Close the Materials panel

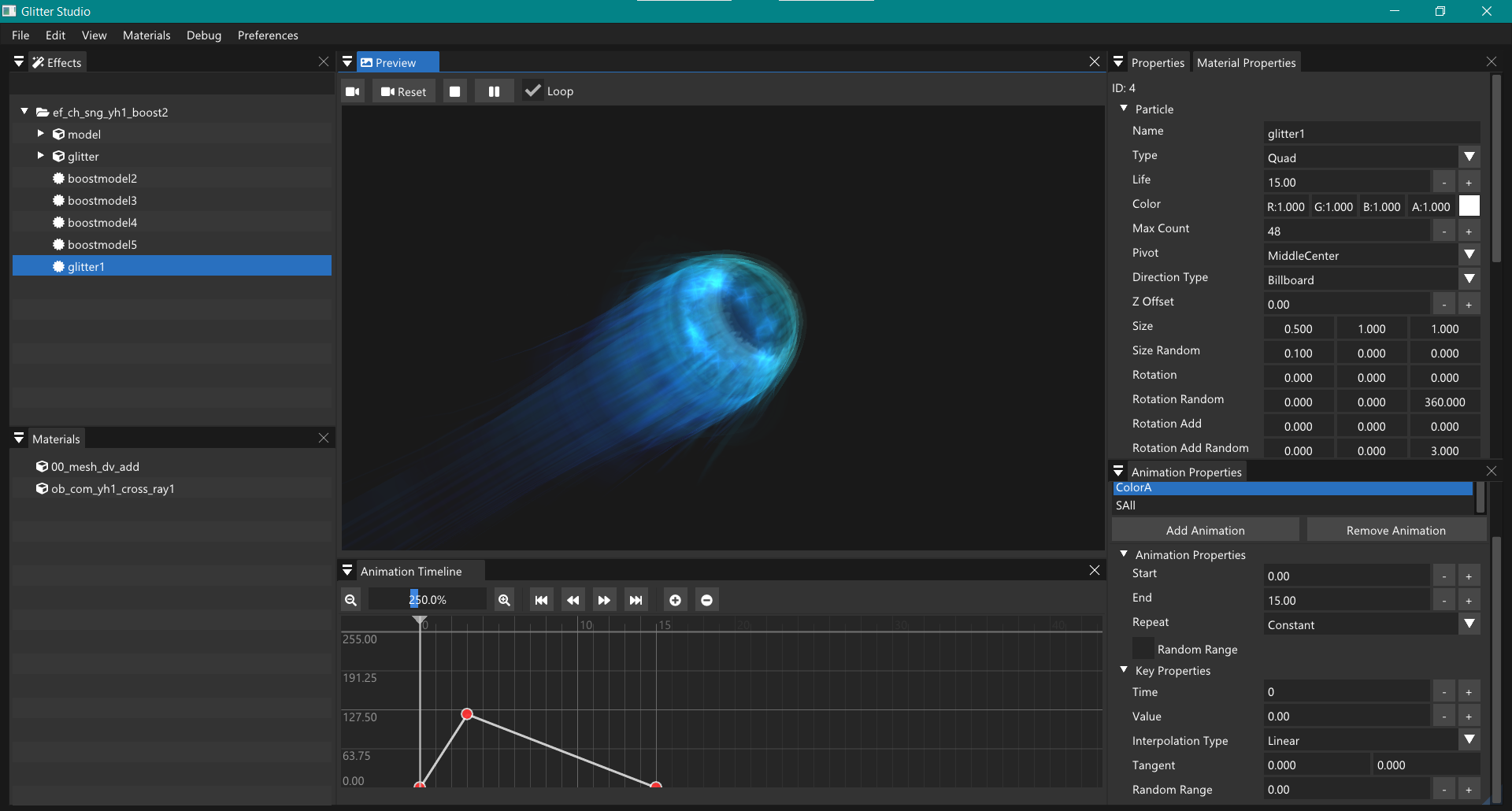[x=324, y=438]
